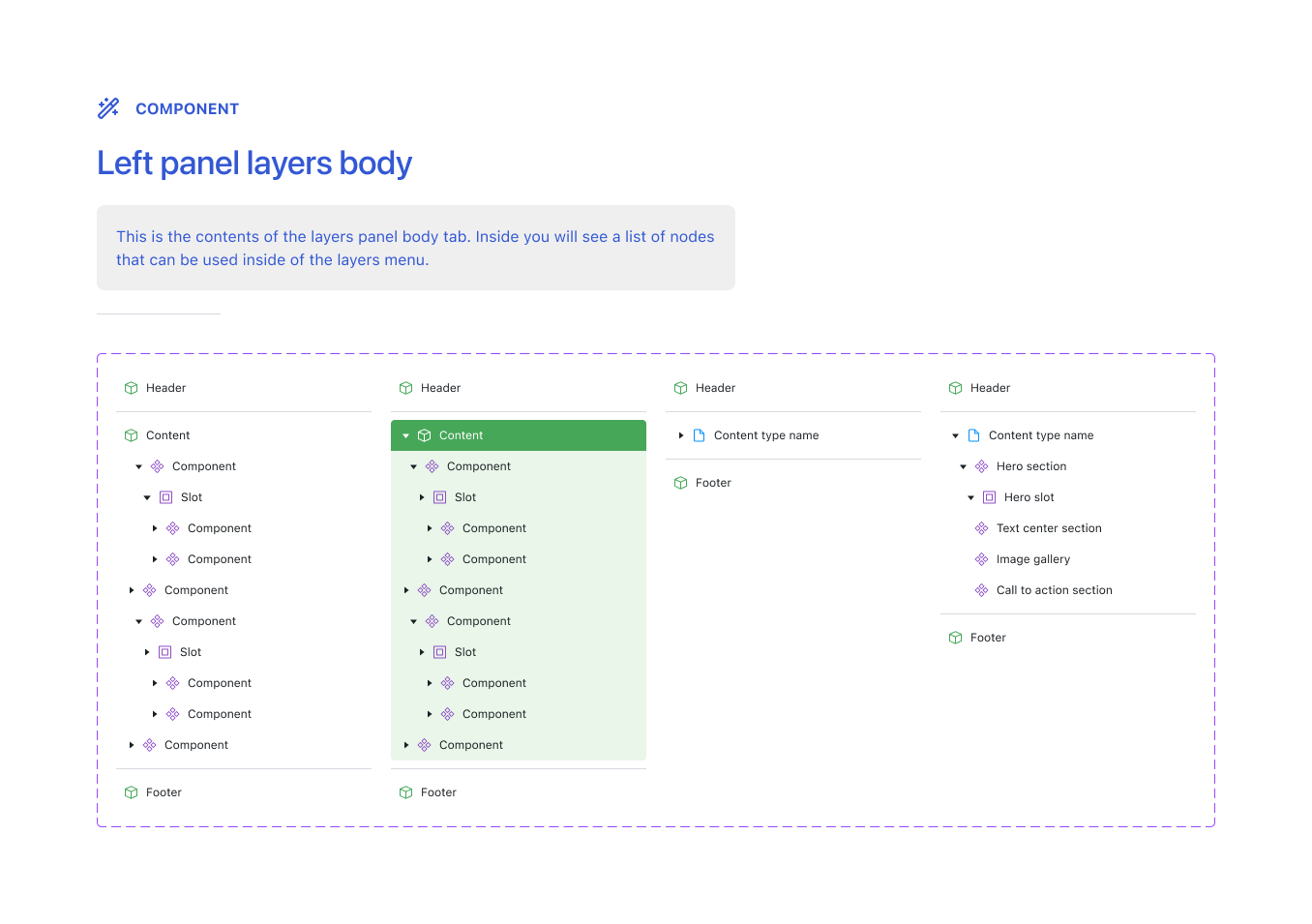
Task: Click the Image gallery component icon
Action: point(981,558)
